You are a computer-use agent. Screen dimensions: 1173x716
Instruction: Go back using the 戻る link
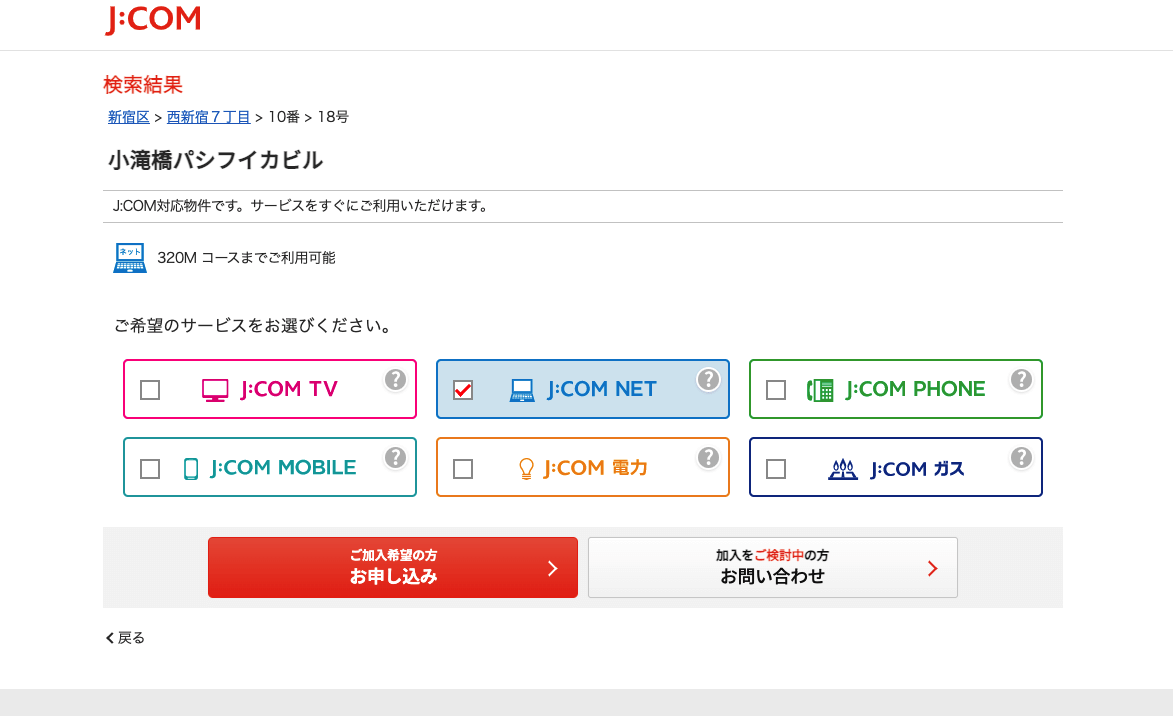point(126,638)
